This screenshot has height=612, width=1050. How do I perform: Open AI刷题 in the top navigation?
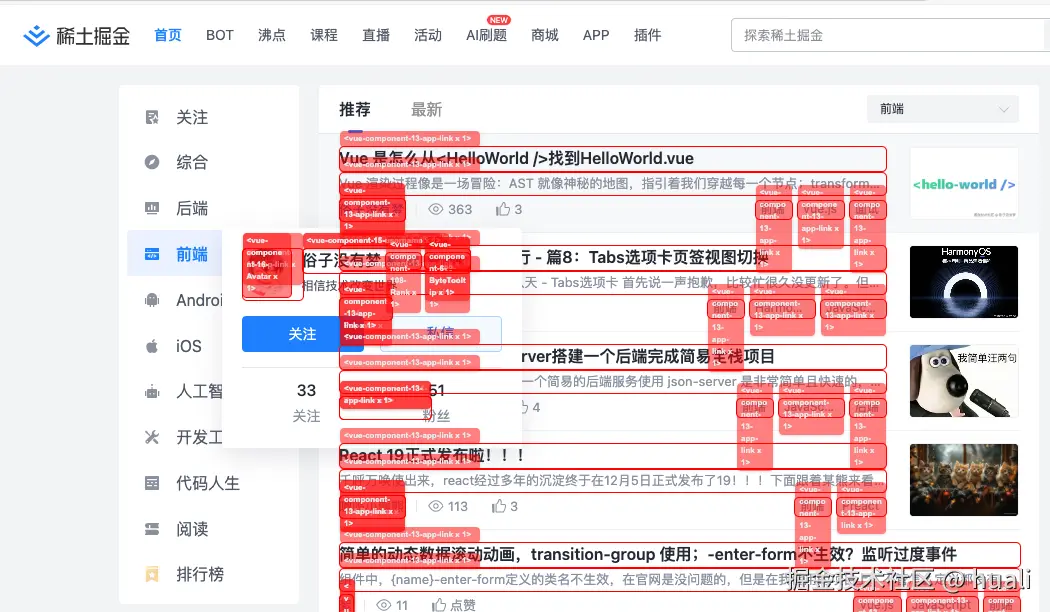[487, 35]
